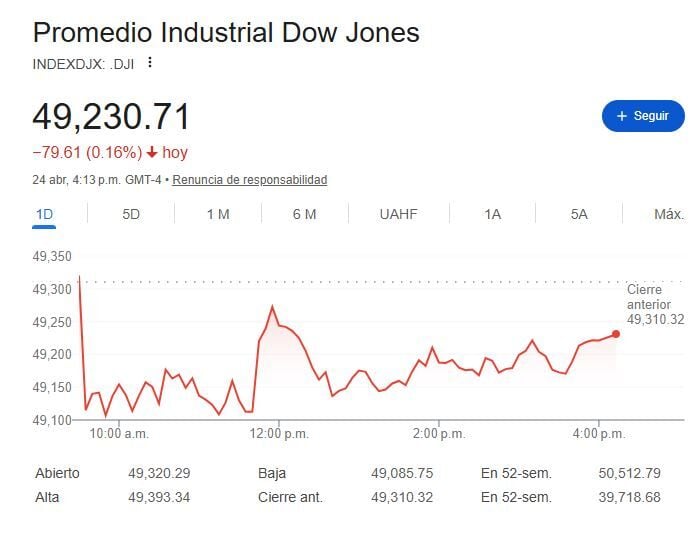Image resolution: width=697 pixels, height=535 pixels.
Task: Open the three-dot more options menu
Action: [x=150, y=63]
